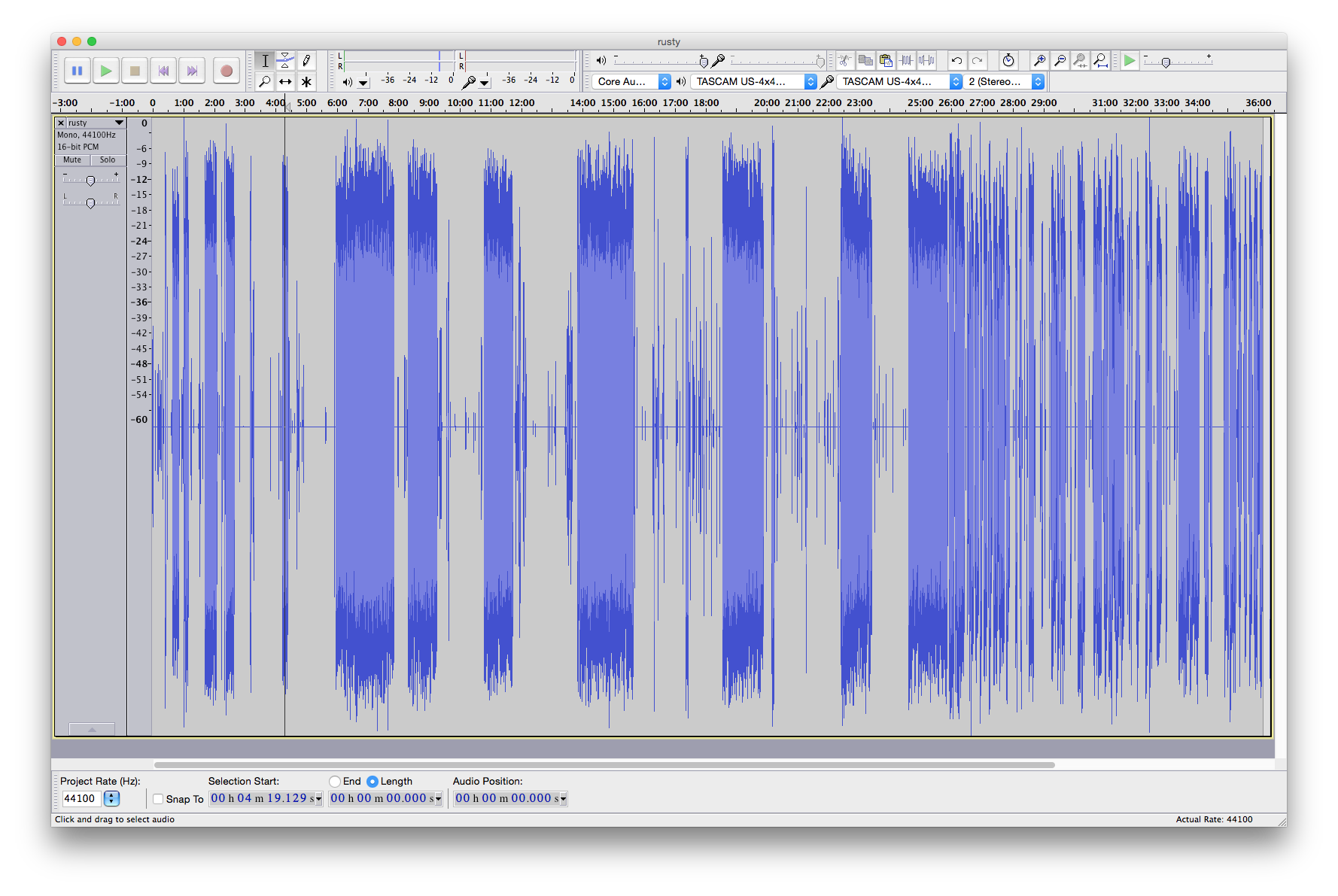This screenshot has width=1338, height=896.
Task: Open the 2 (Stereo) input channels dropdown
Action: [x=1004, y=81]
